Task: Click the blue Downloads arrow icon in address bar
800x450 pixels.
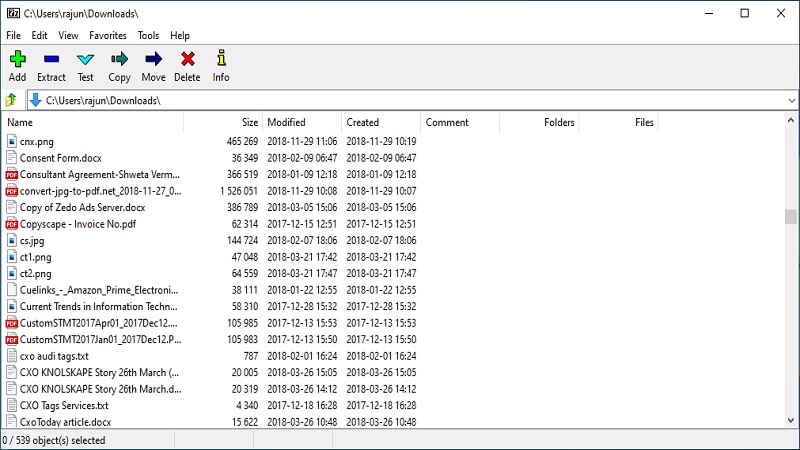Action: pyautogui.click(x=35, y=101)
